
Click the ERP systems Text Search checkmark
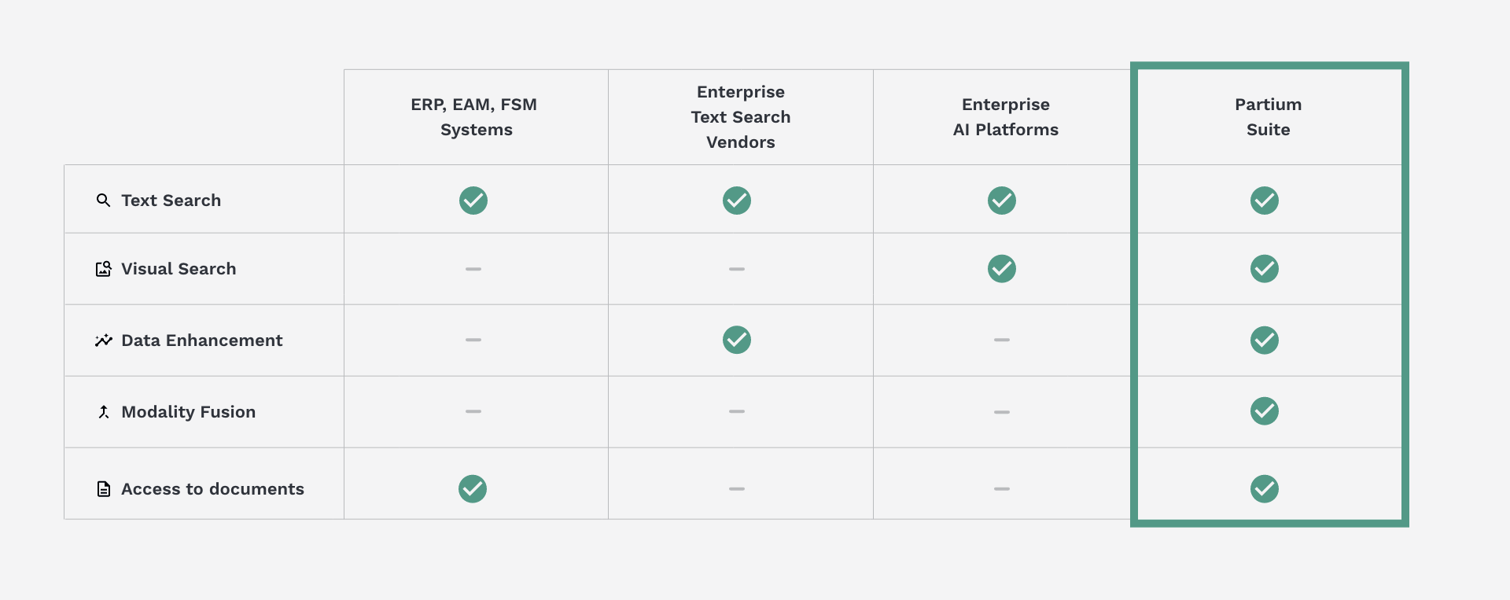pyautogui.click(x=473, y=200)
